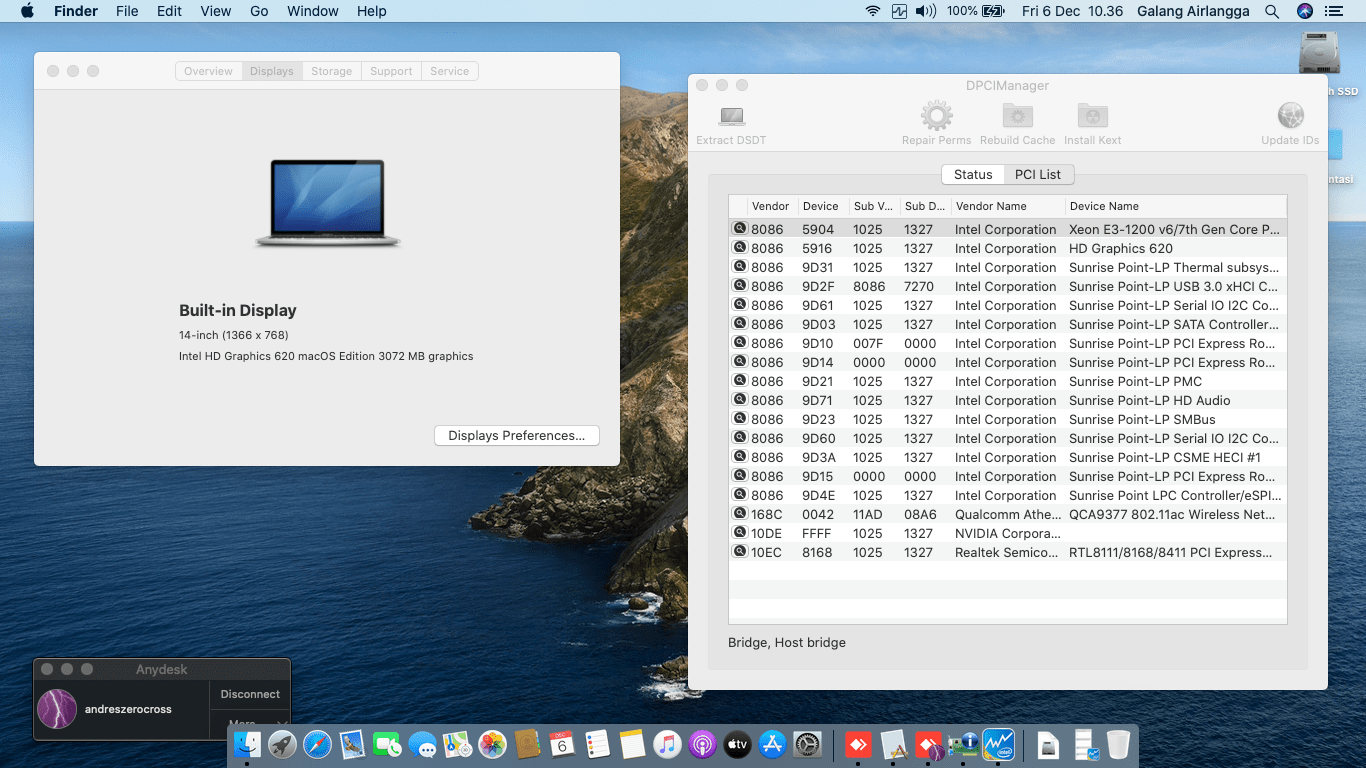The width and height of the screenshot is (1366, 768).
Task: Click Disconnect in the Anydesk window
Action: 250,694
